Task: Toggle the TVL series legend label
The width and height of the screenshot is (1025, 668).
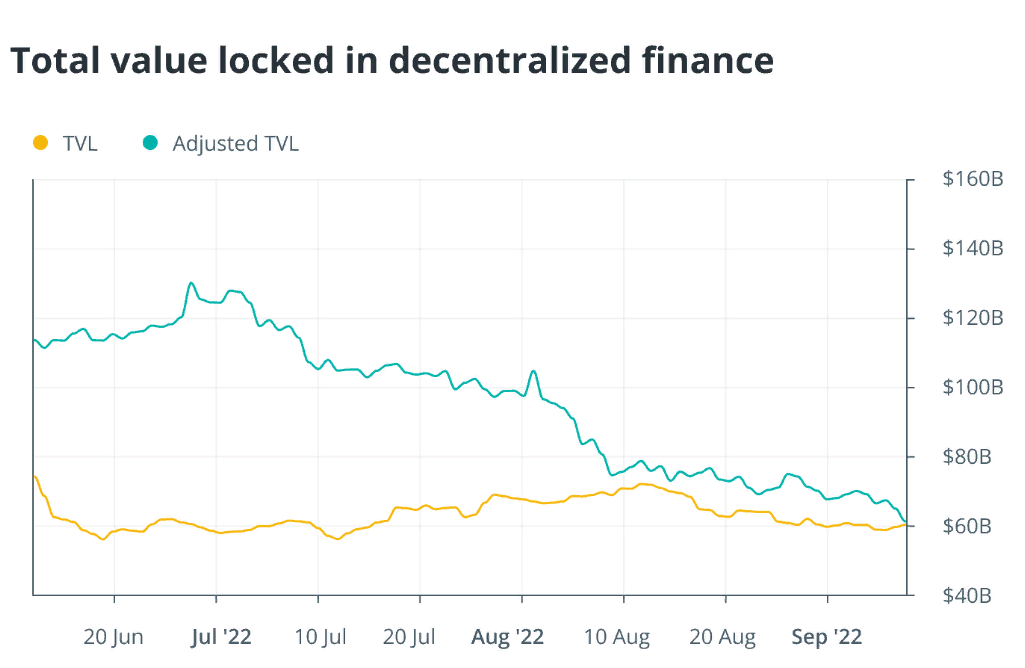Action: coord(80,143)
